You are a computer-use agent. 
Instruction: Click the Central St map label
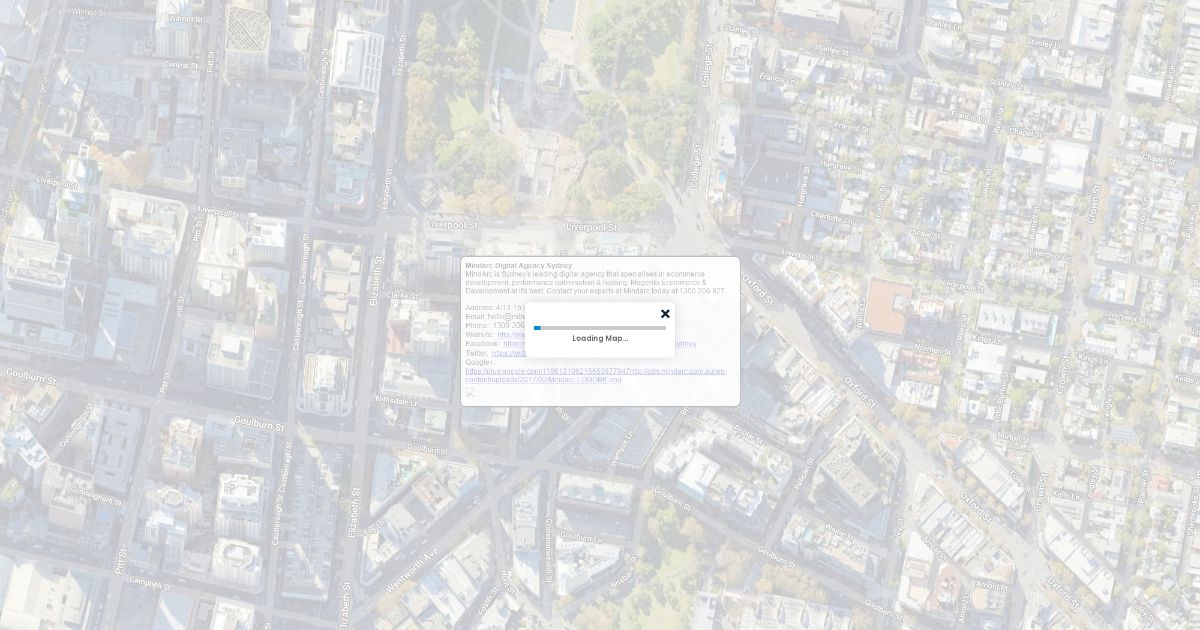click(181, 65)
